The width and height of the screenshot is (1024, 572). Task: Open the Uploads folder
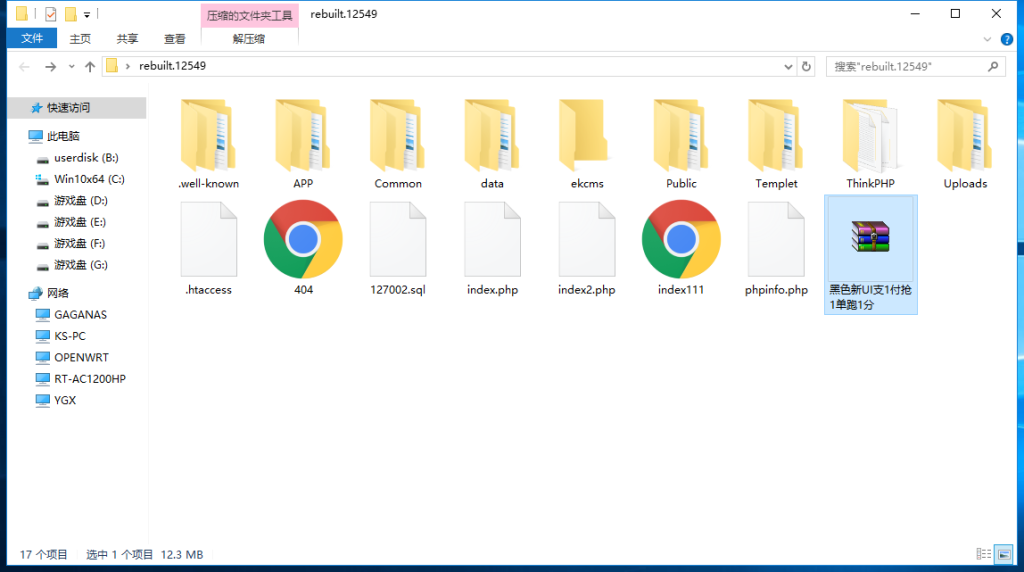pos(965,144)
